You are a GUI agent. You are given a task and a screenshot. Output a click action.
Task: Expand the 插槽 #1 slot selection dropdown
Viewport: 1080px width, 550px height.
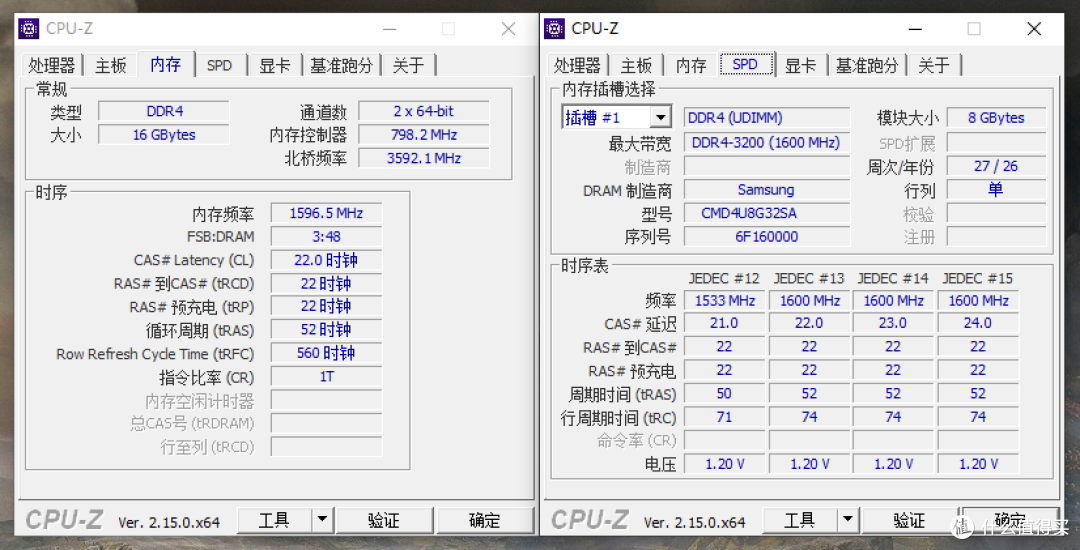(x=661, y=118)
